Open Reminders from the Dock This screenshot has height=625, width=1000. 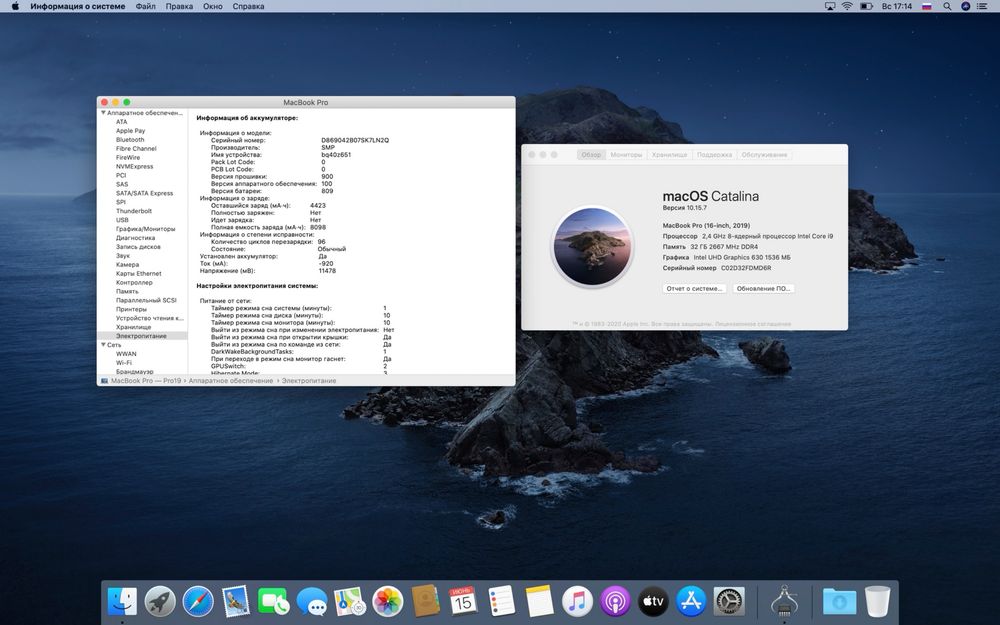click(501, 601)
